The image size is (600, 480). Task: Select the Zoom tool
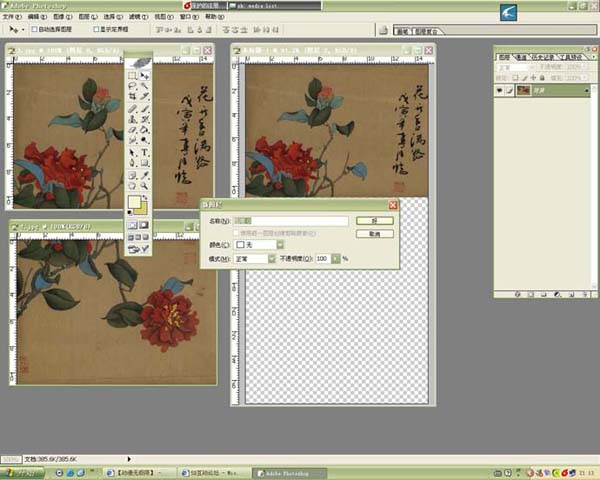click(x=144, y=186)
